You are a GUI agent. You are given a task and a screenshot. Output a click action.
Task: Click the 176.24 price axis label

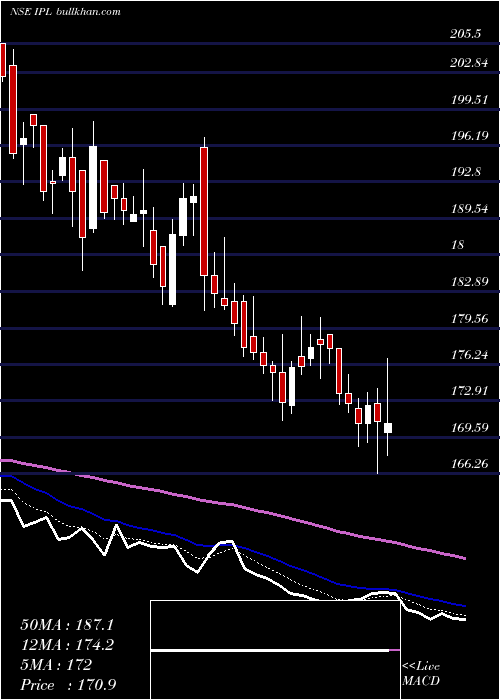[x=469, y=354]
